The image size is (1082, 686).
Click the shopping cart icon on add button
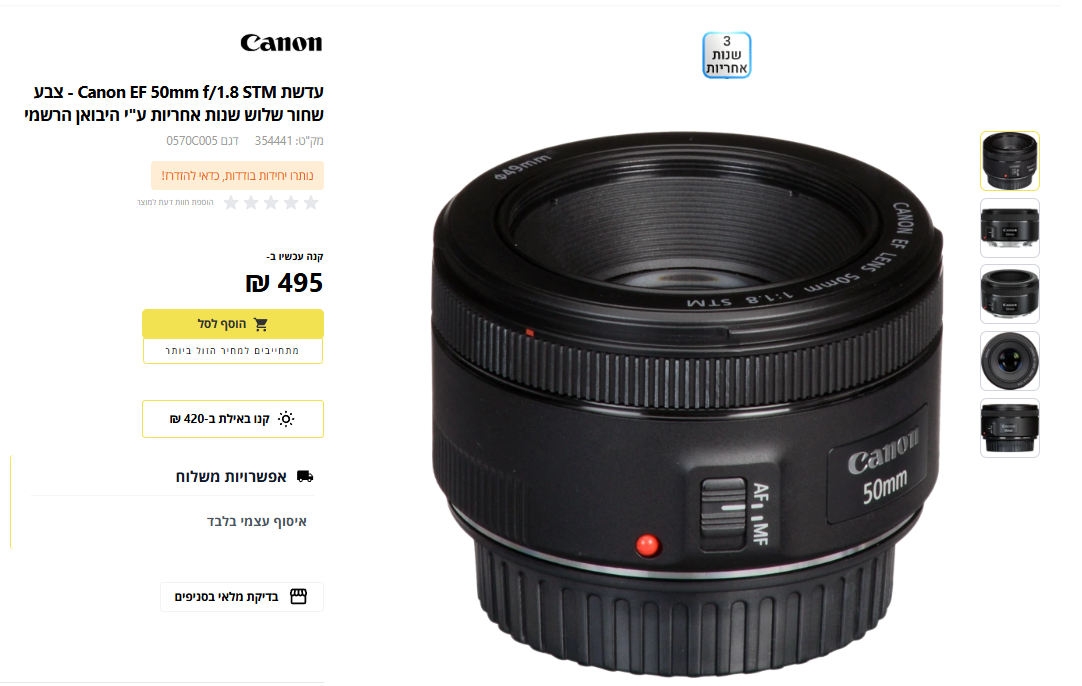pos(261,324)
